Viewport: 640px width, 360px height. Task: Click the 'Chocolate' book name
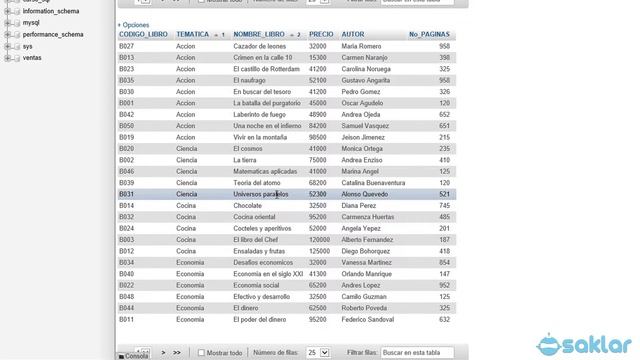tap(247, 206)
